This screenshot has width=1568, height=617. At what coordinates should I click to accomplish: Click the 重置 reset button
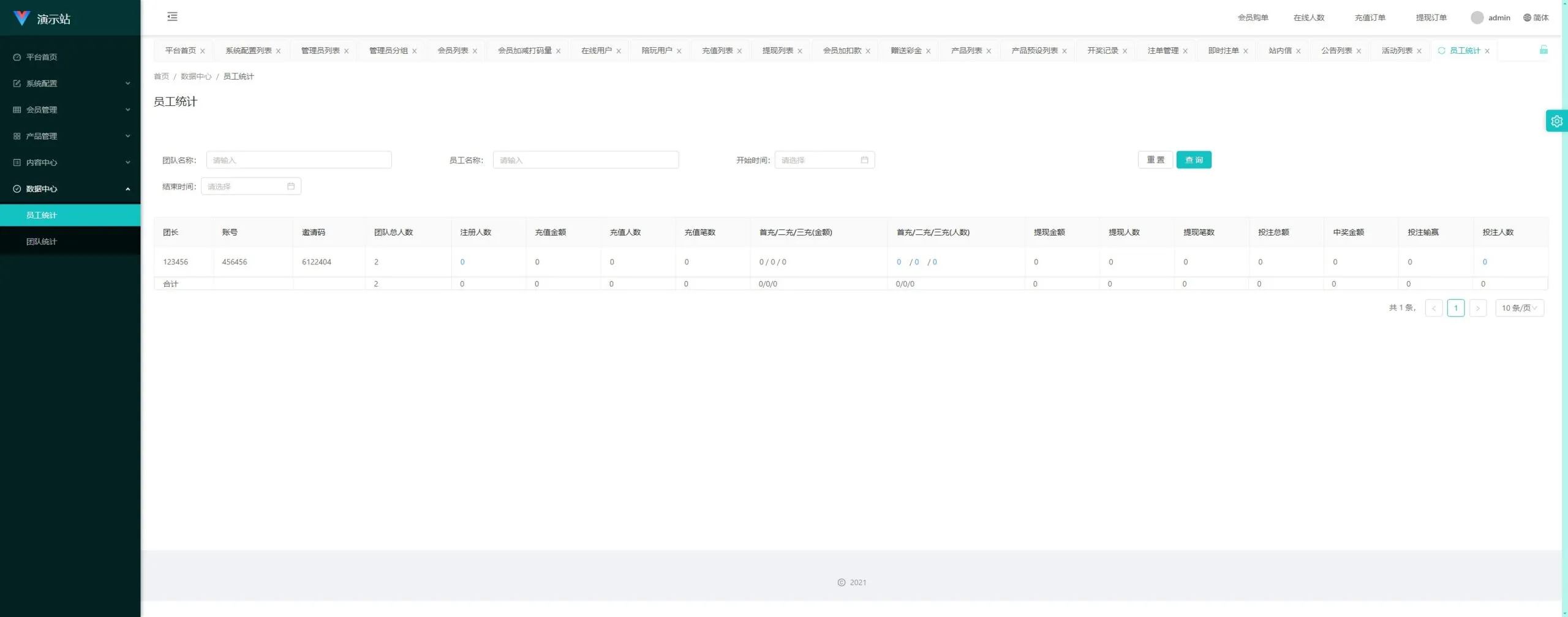point(1155,160)
